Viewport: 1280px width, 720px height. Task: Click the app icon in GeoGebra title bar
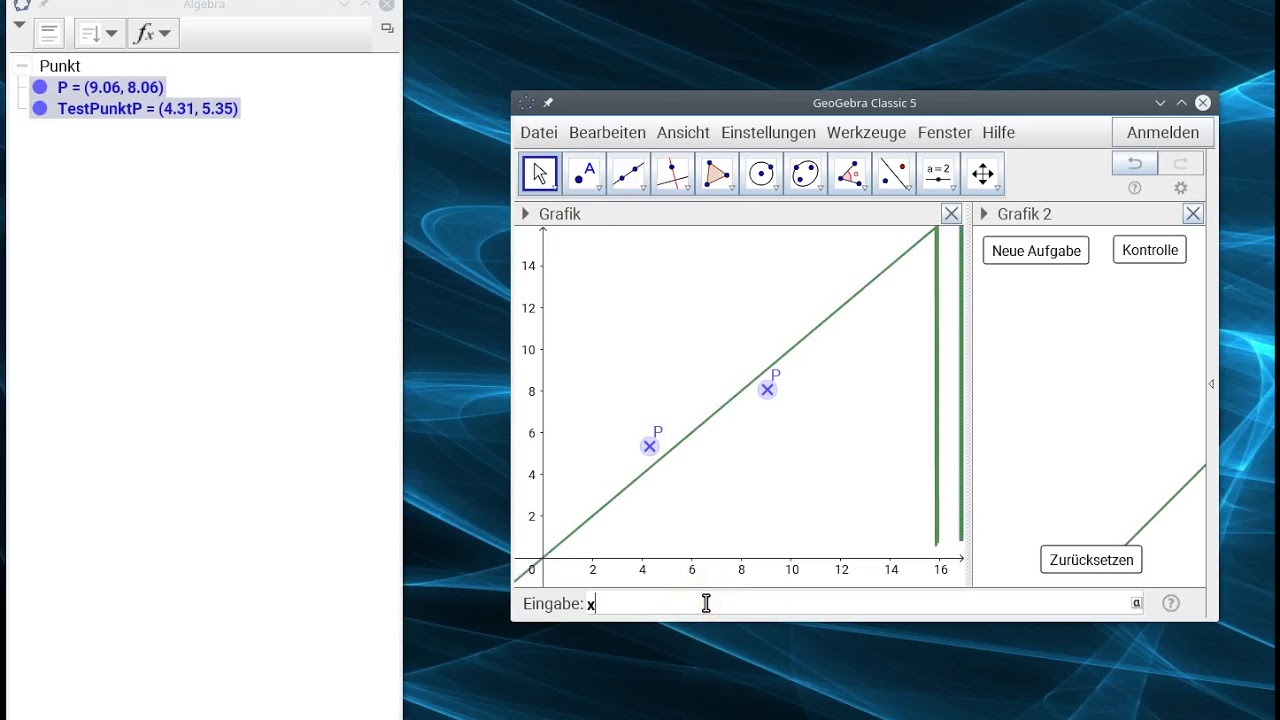click(x=527, y=103)
